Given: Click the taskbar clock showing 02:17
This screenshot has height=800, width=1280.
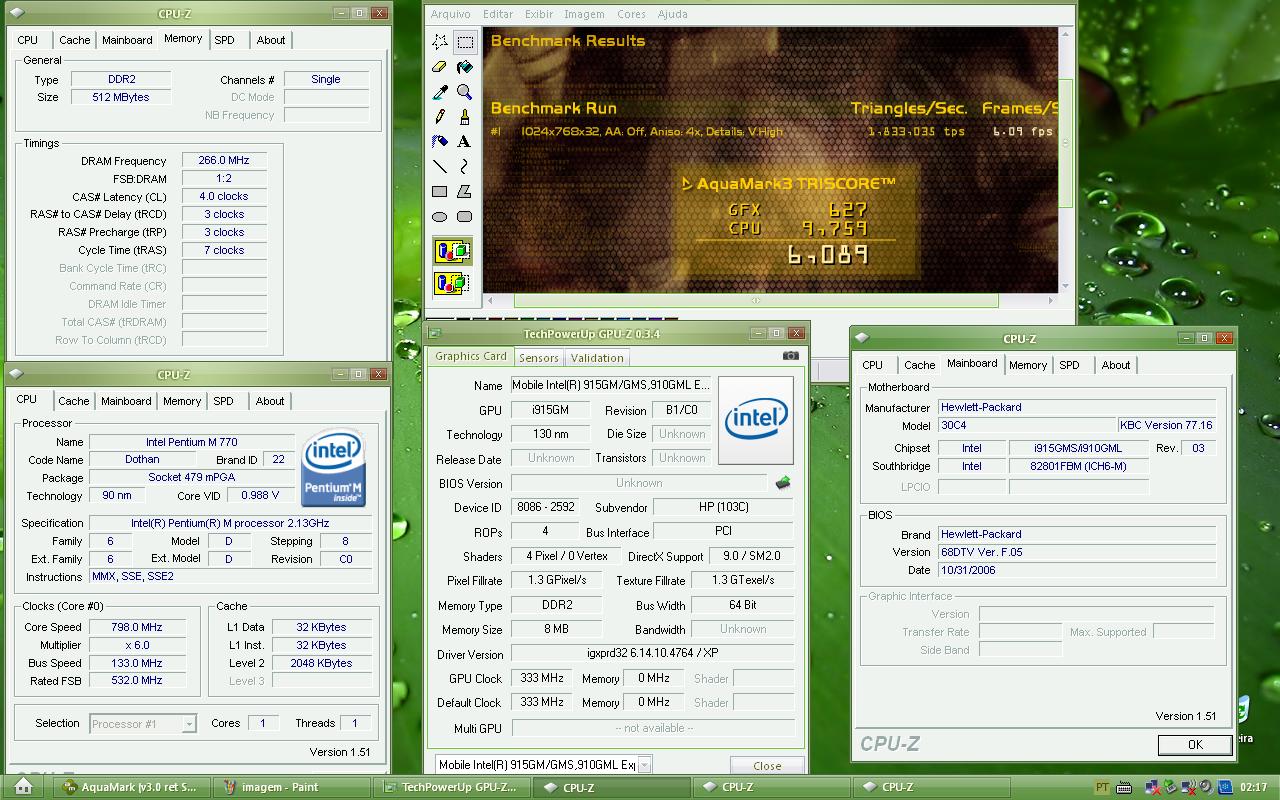Looking at the screenshot, I should click(1253, 787).
